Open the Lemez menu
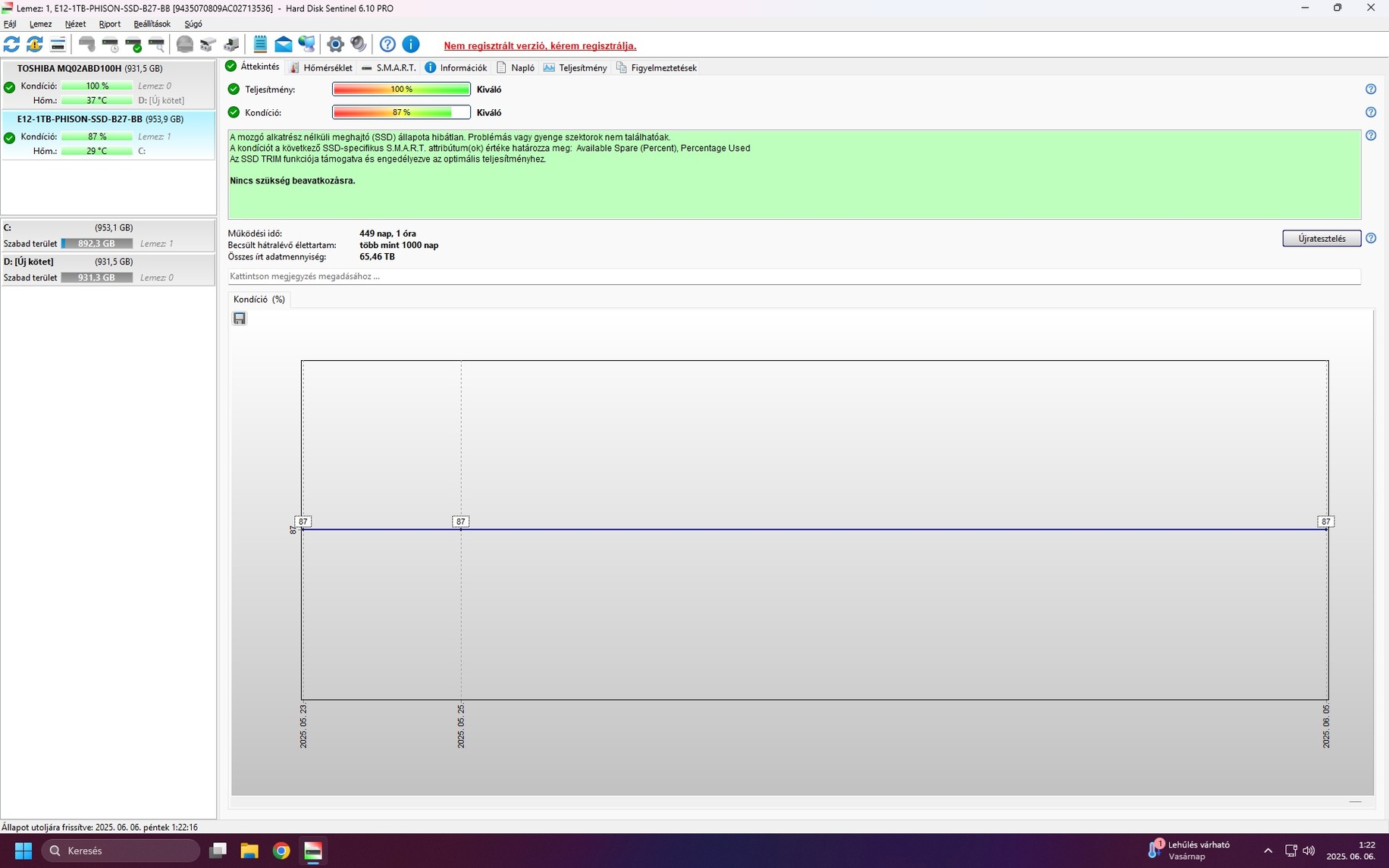The width and height of the screenshot is (1389, 868). coord(40,24)
